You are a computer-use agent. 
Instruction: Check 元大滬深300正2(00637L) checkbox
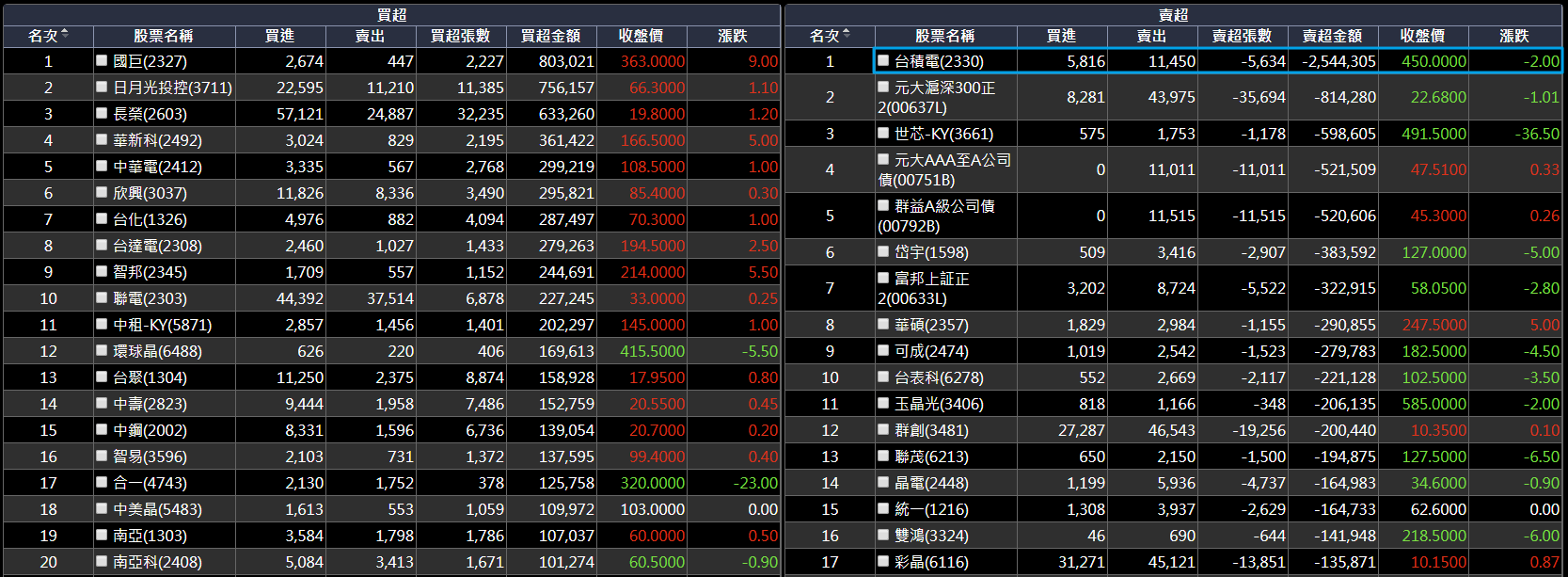tap(883, 87)
